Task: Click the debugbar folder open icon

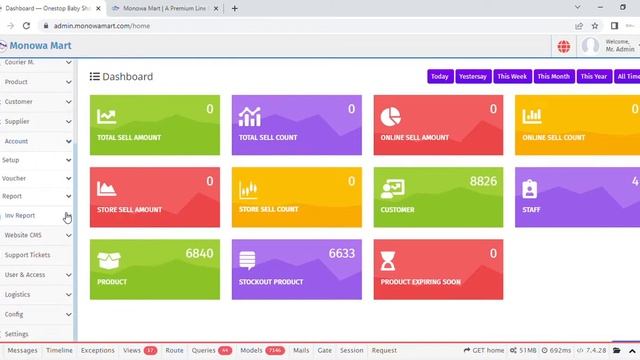Action: tap(616, 350)
